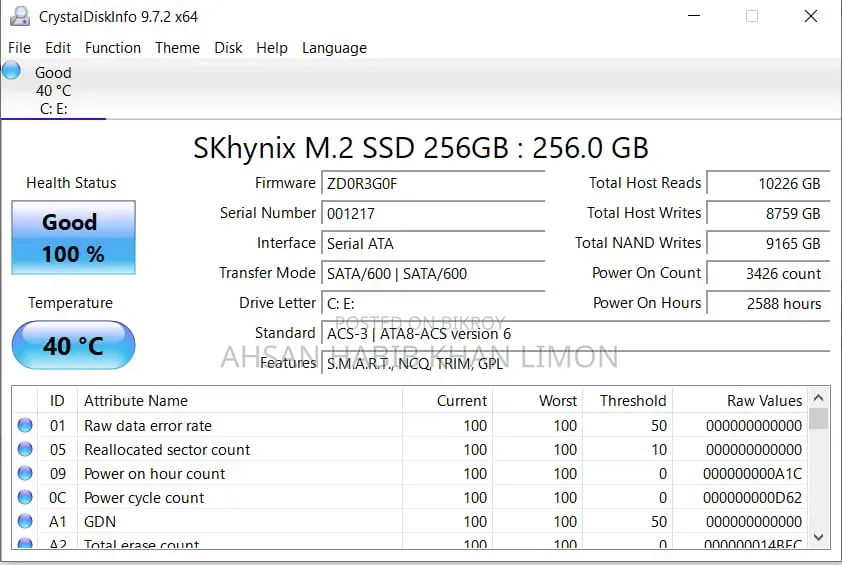Image resolution: width=842 pixels, height=565 pixels.
Task: Click the 40 °C temperature button
Action: point(74,345)
